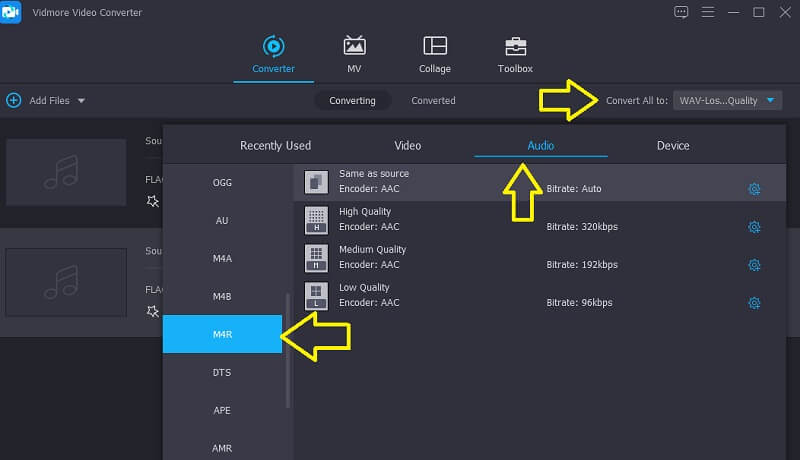Image resolution: width=800 pixels, height=460 pixels.
Task: Open settings gear for Low Quality preset
Action: [754, 303]
